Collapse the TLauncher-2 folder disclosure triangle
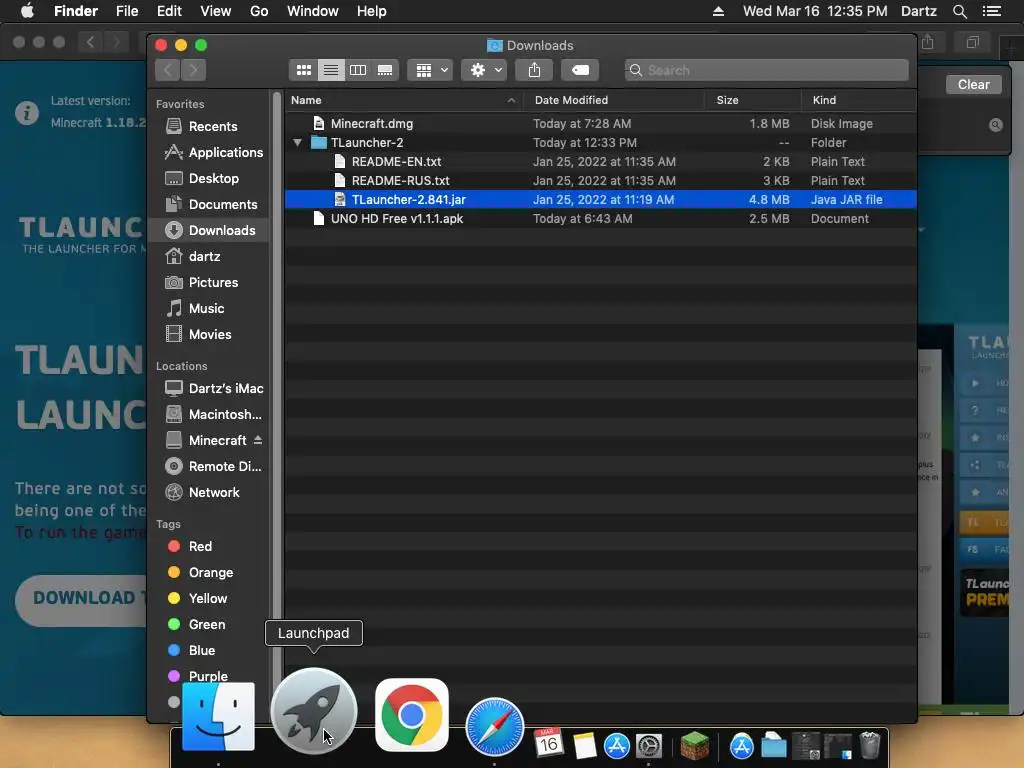This screenshot has width=1024, height=768. [x=298, y=142]
